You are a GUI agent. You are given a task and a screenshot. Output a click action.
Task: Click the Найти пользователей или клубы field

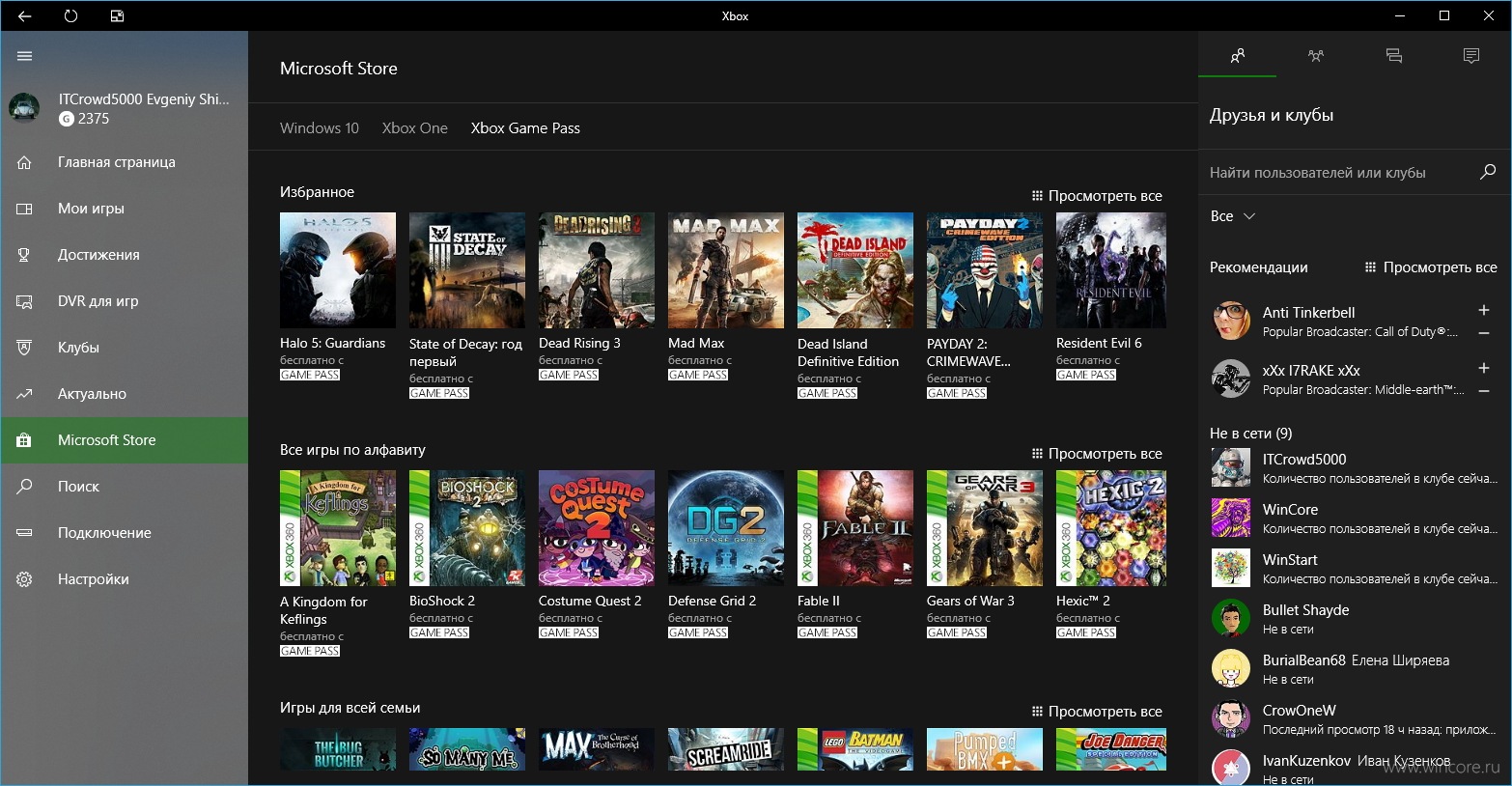click(1337, 173)
